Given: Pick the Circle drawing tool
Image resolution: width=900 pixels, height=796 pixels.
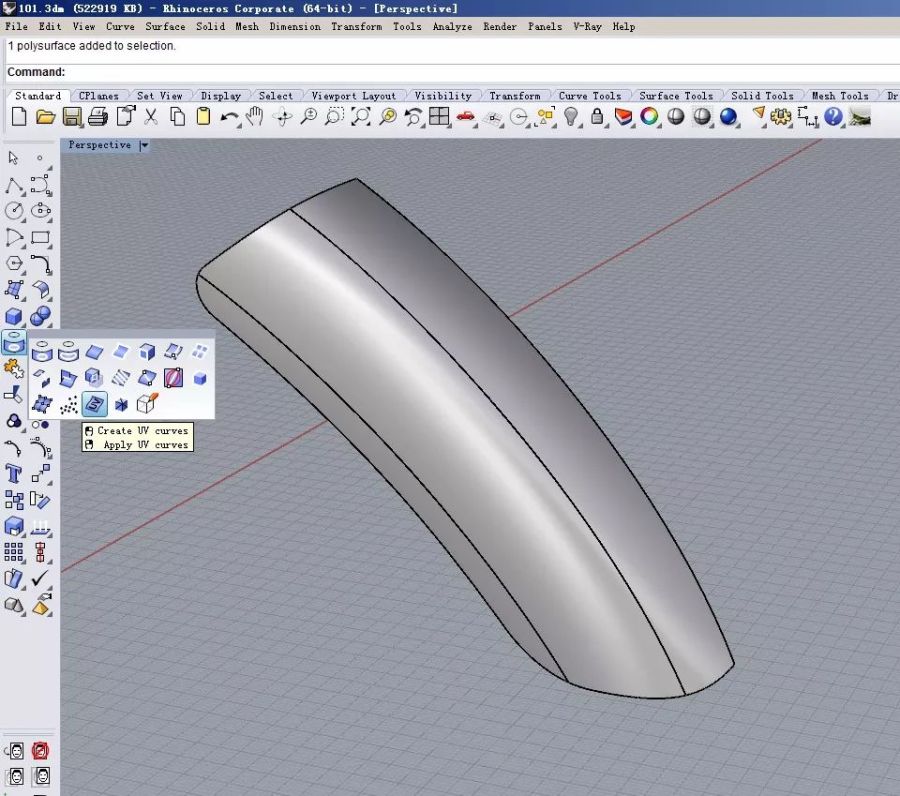Looking at the screenshot, I should (14, 211).
